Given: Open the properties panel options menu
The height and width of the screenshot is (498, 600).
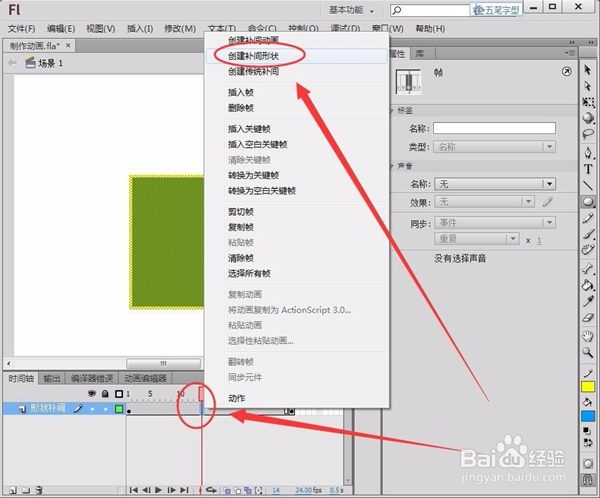Looking at the screenshot, I should [x=570, y=53].
